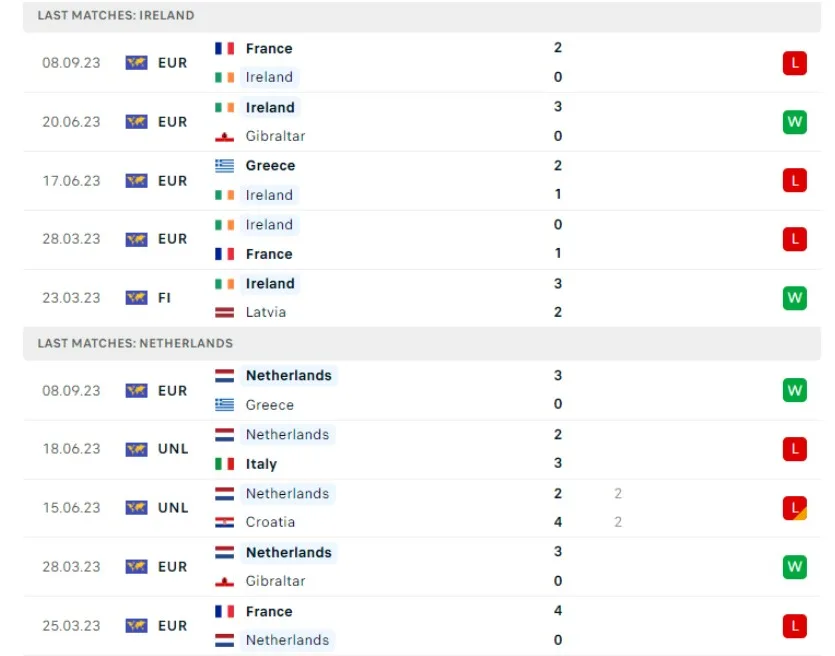The image size is (835, 656).
Task: Open the Last Matches: Netherlands section header
Action: [x=422, y=343]
